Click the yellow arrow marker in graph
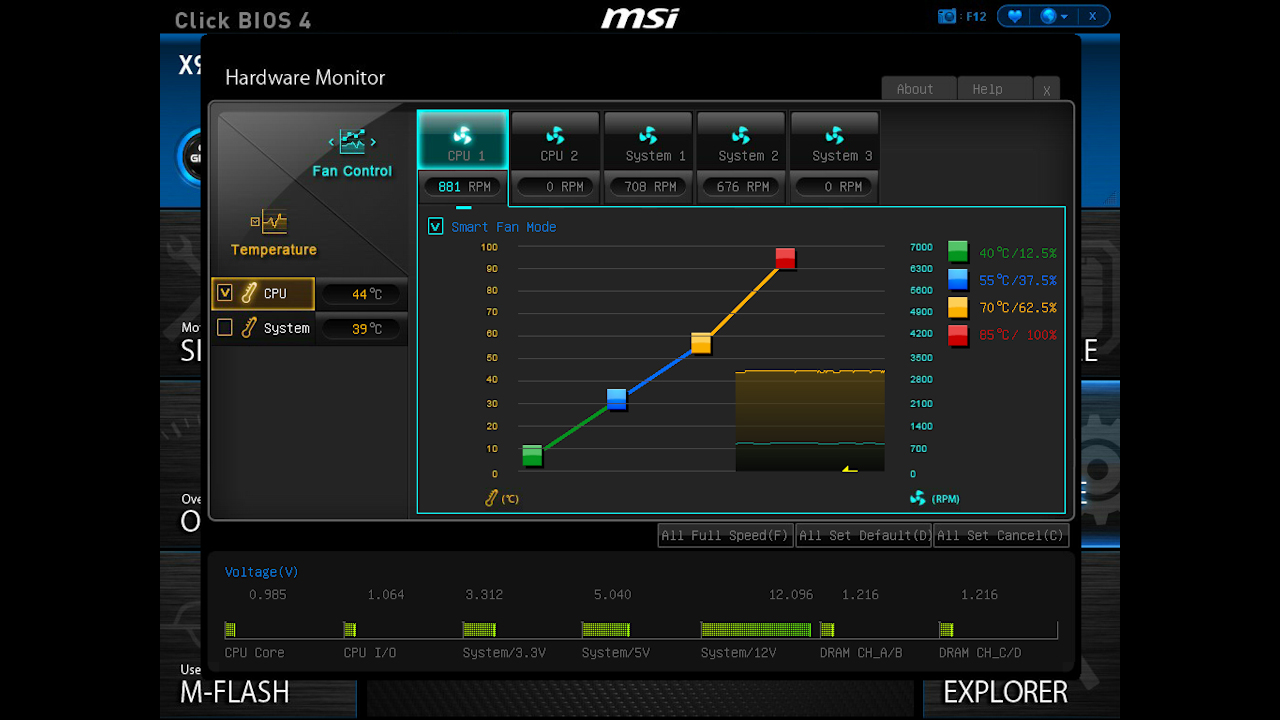 [x=850, y=468]
